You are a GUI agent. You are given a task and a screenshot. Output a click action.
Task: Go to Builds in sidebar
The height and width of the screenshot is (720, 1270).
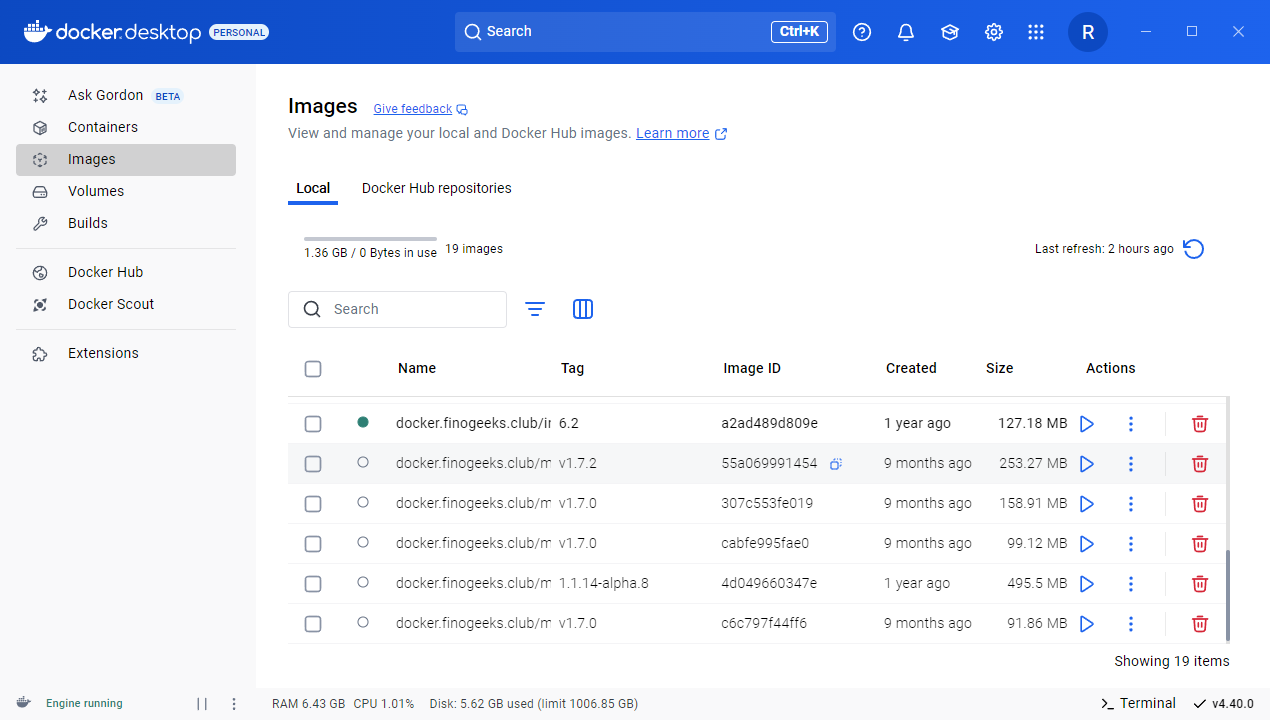(x=126, y=223)
